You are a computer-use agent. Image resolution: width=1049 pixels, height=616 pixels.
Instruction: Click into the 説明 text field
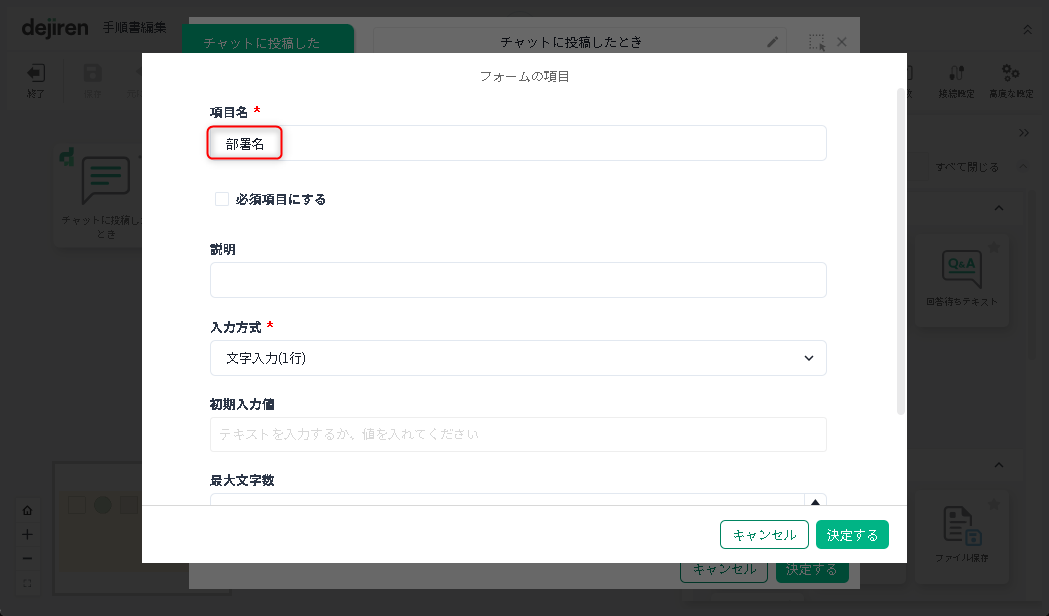(x=518, y=280)
